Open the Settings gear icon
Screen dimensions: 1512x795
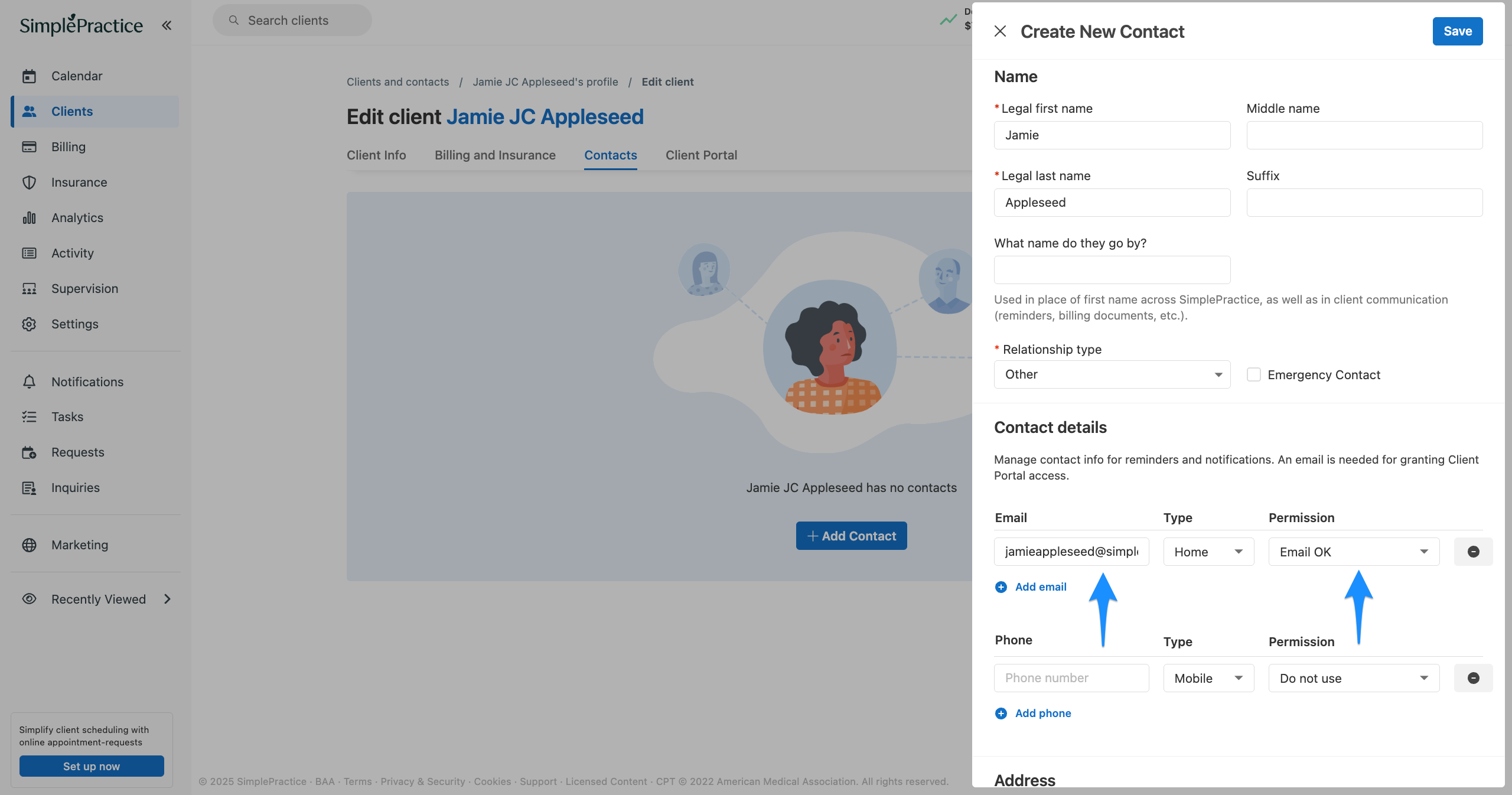pos(29,324)
